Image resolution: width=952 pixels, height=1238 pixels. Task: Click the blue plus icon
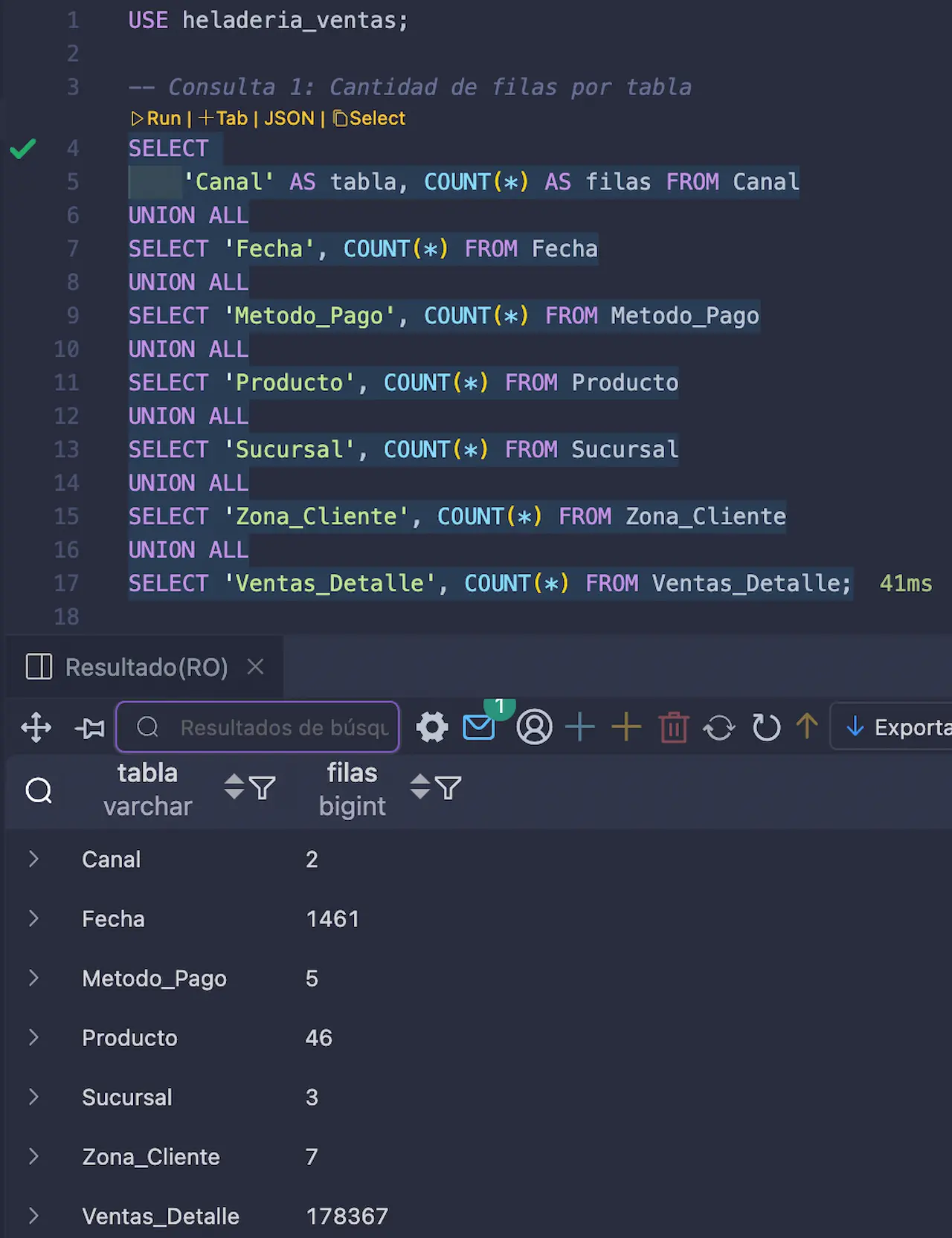coord(580,727)
